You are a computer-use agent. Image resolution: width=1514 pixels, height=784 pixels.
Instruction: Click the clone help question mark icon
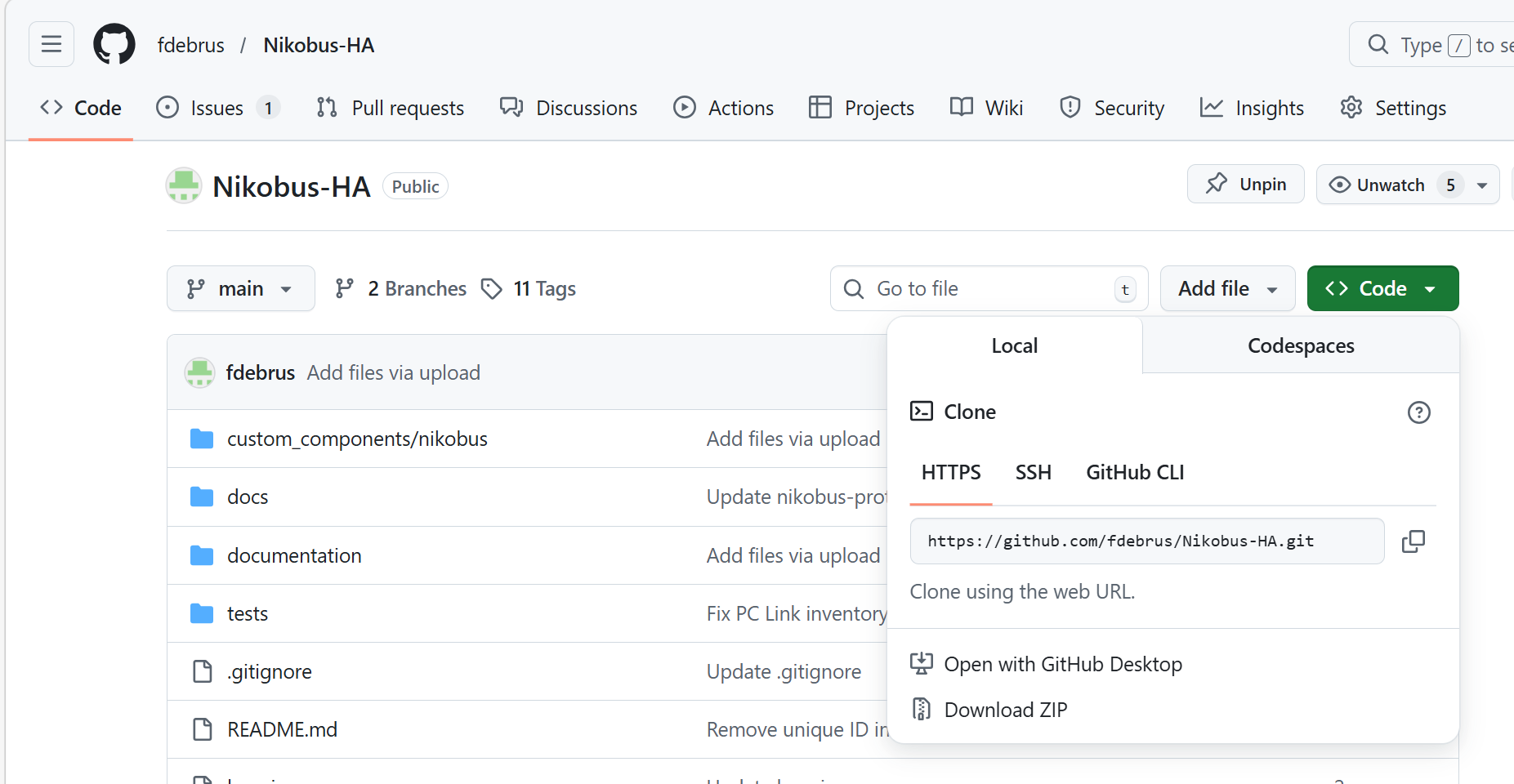point(1418,412)
